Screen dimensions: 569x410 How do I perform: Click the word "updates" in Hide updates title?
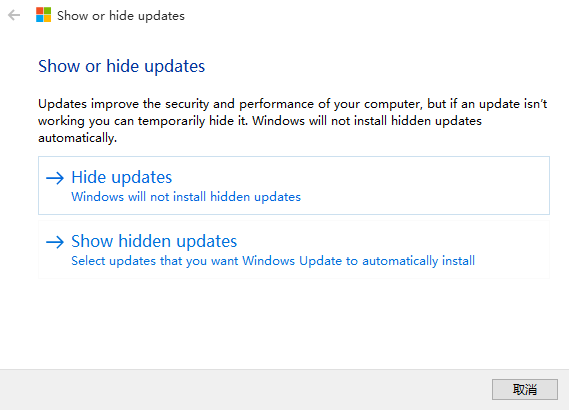(x=142, y=178)
